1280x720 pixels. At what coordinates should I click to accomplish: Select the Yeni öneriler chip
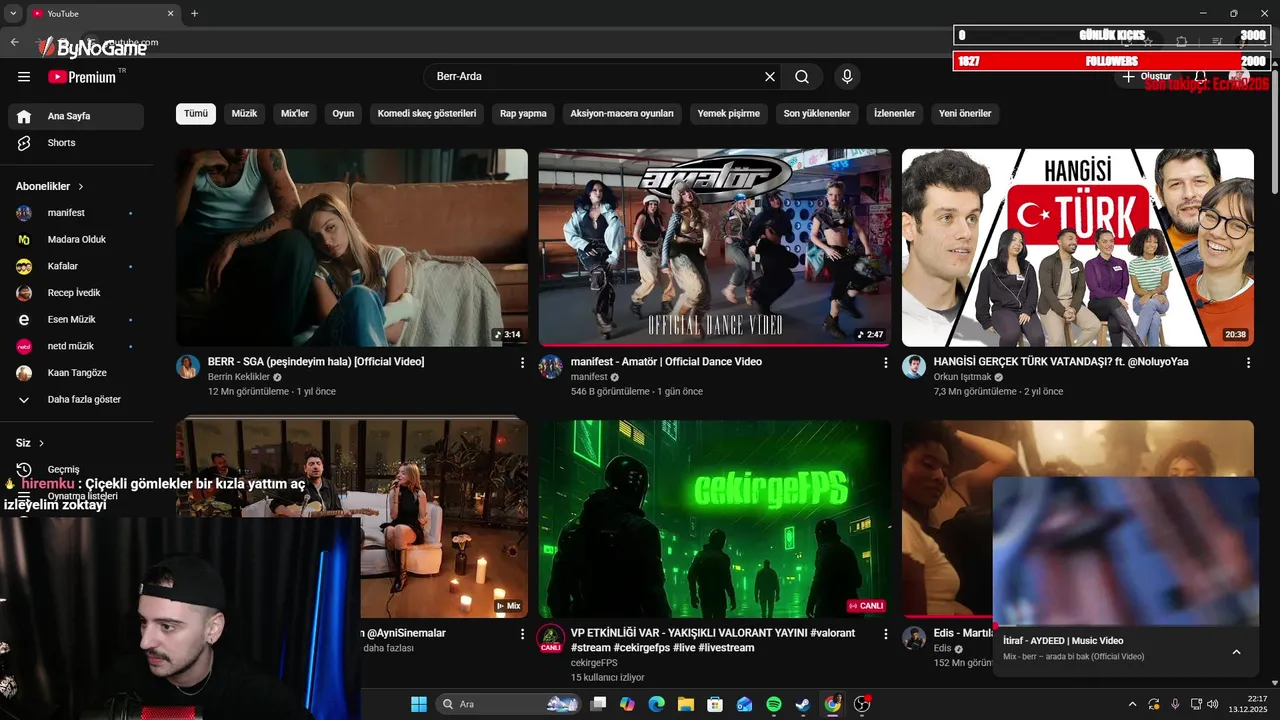pyautogui.click(x=965, y=114)
